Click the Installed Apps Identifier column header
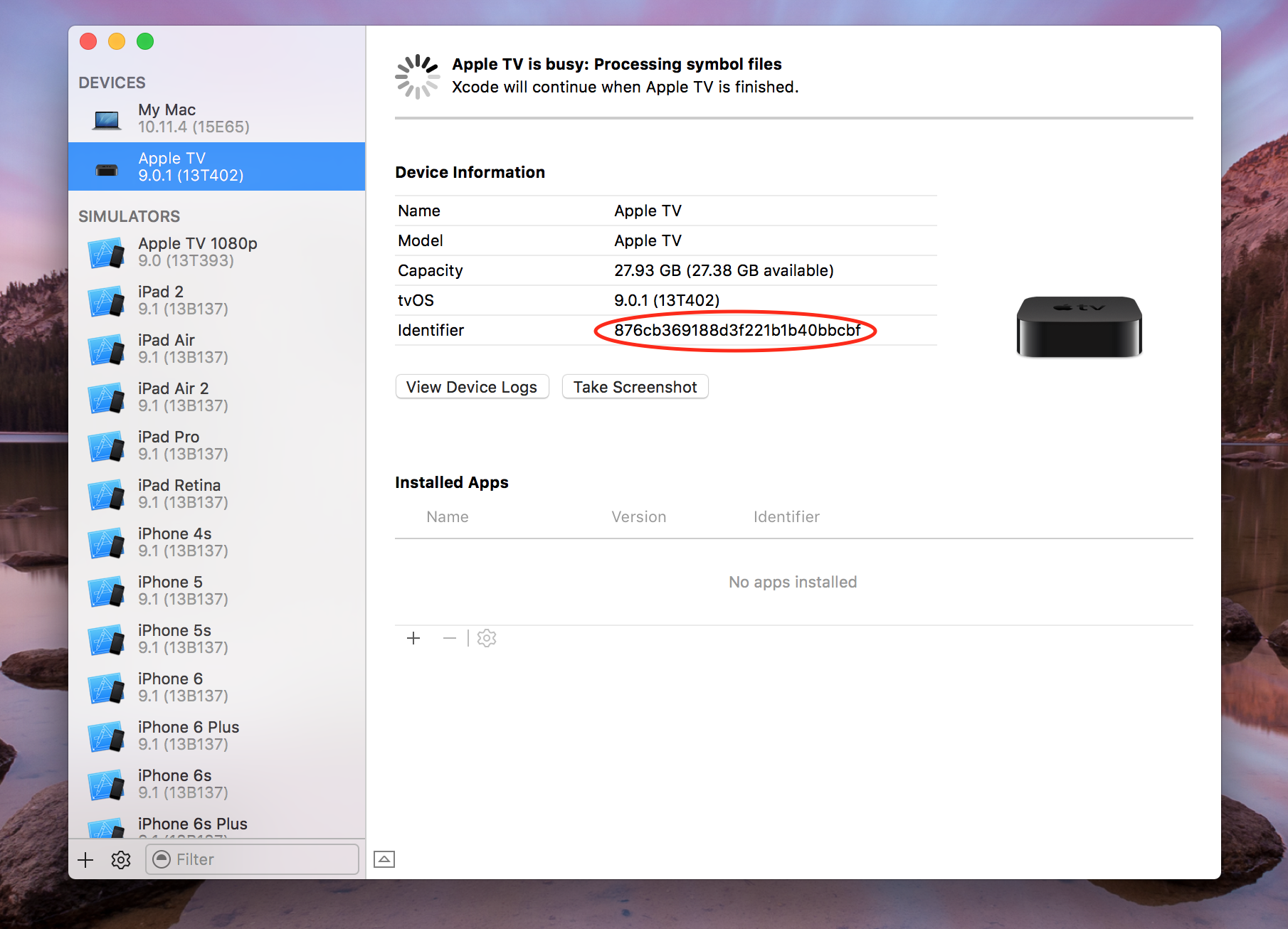This screenshot has height=929, width=1288. click(x=786, y=517)
